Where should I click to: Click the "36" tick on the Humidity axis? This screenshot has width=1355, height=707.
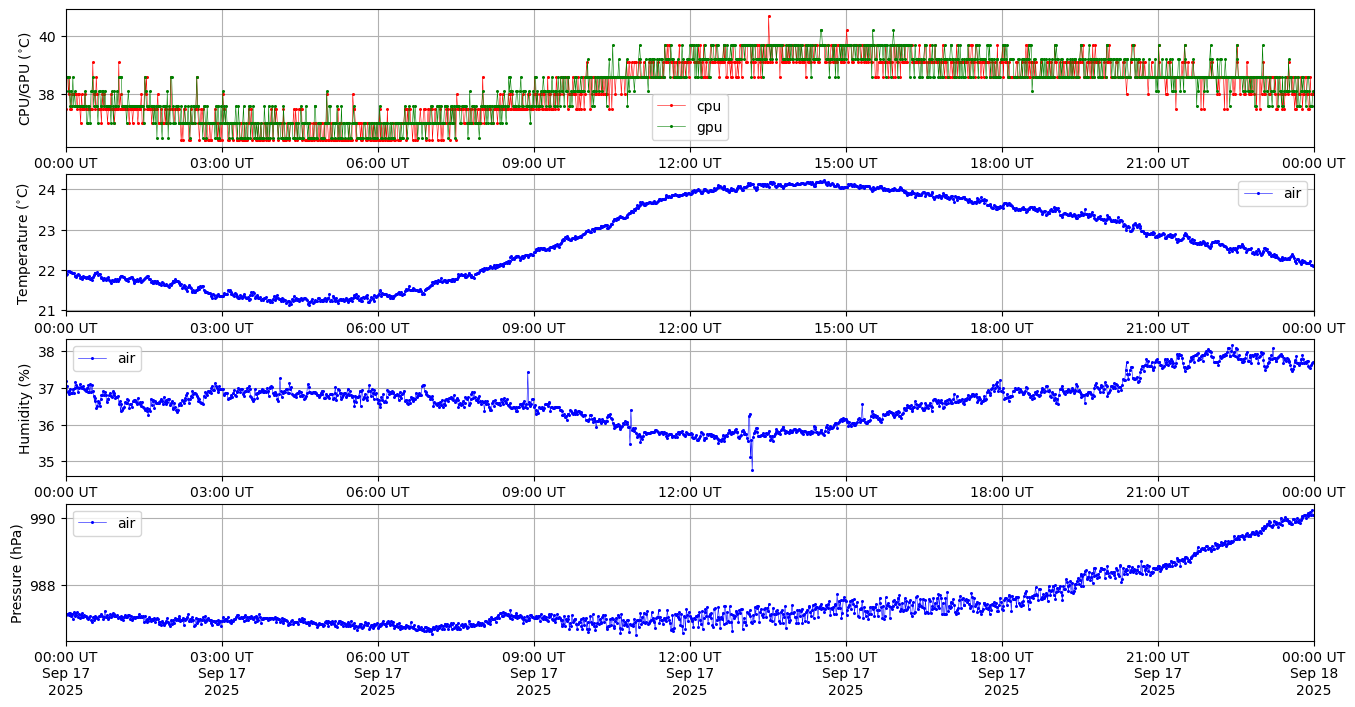[x=49, y=426]
